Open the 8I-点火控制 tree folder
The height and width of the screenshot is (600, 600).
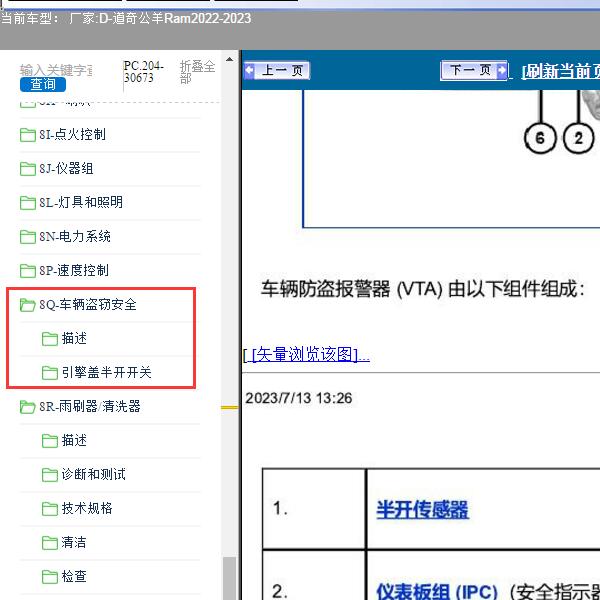72,134
